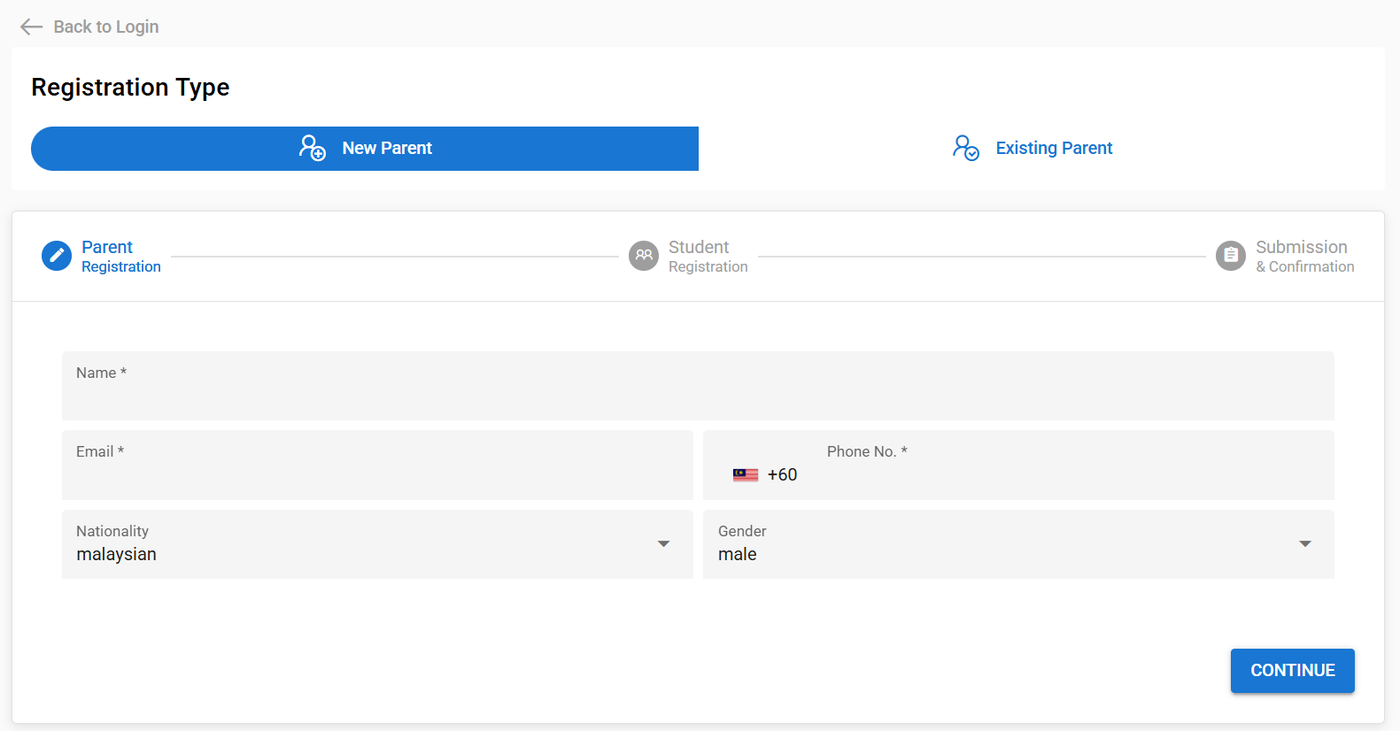Viewport: 1400px width, 731px height.
Task: Open Submission & Confirmation step label
Action: pyautogui.click(x=1305, y=256)
